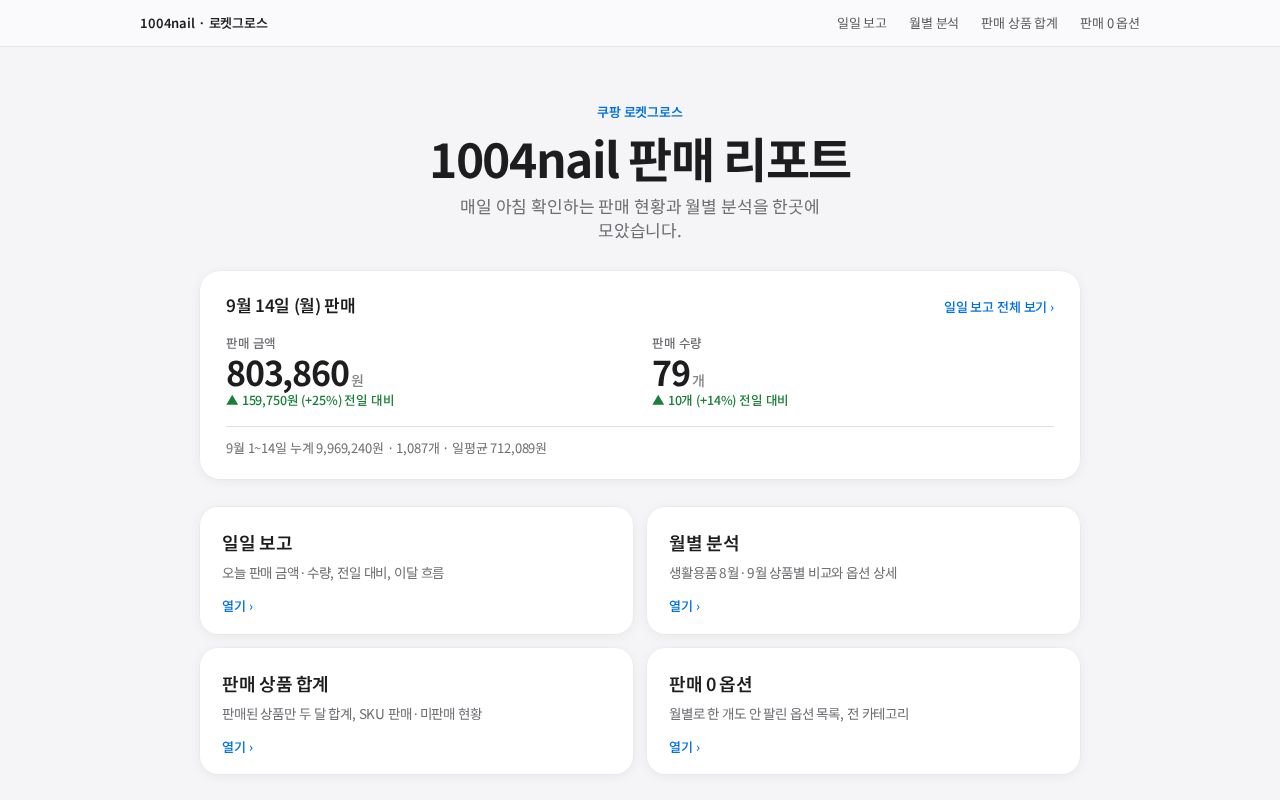This screenshot has height=800, width=1280.
Task: Click 열기 on the 판매 0 옵션 card
Action: [x=684, y=747]
